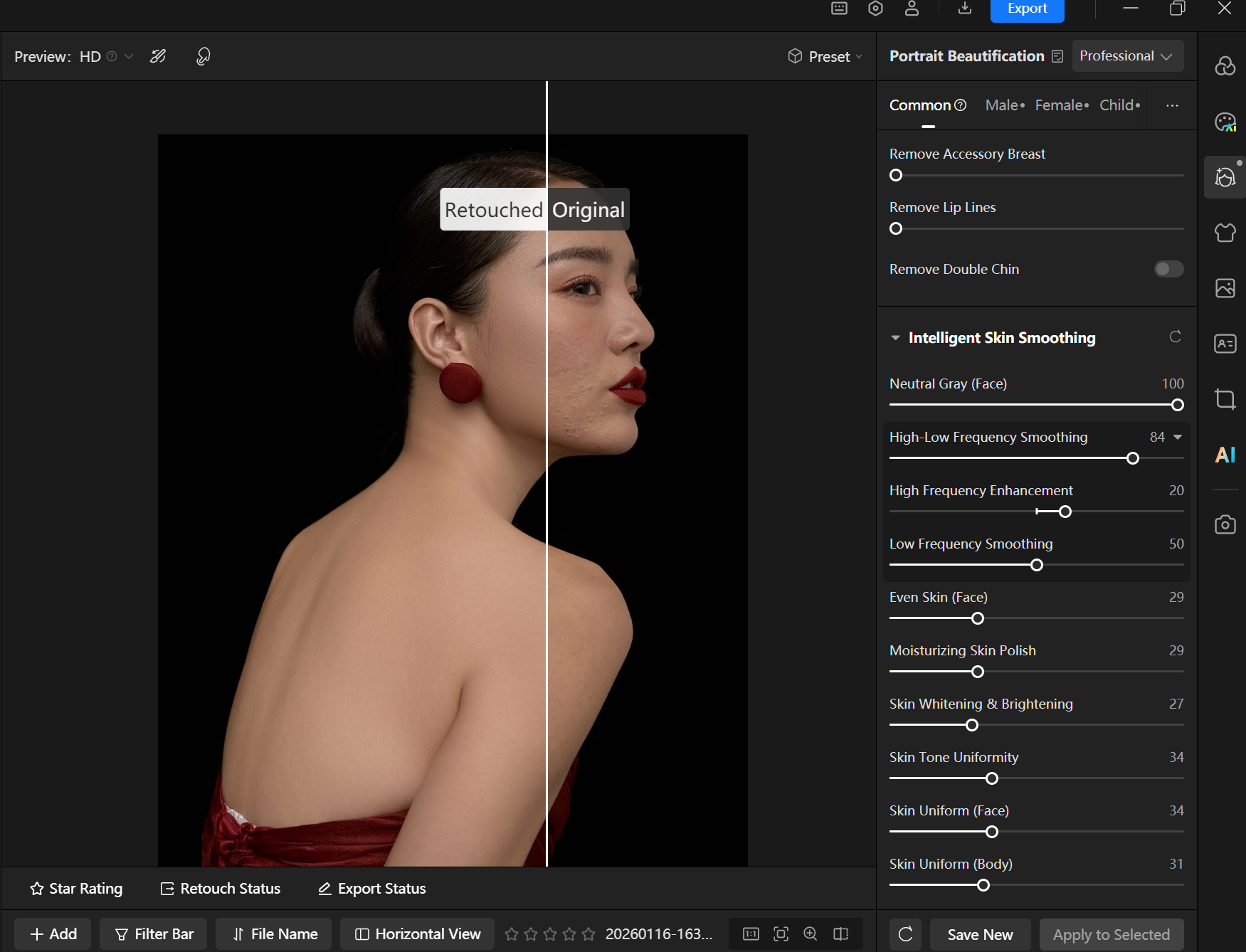
Task: Click the Neutral Gray (Face) slider handle
Action: pyautogui.click(x=1177, y=405)
